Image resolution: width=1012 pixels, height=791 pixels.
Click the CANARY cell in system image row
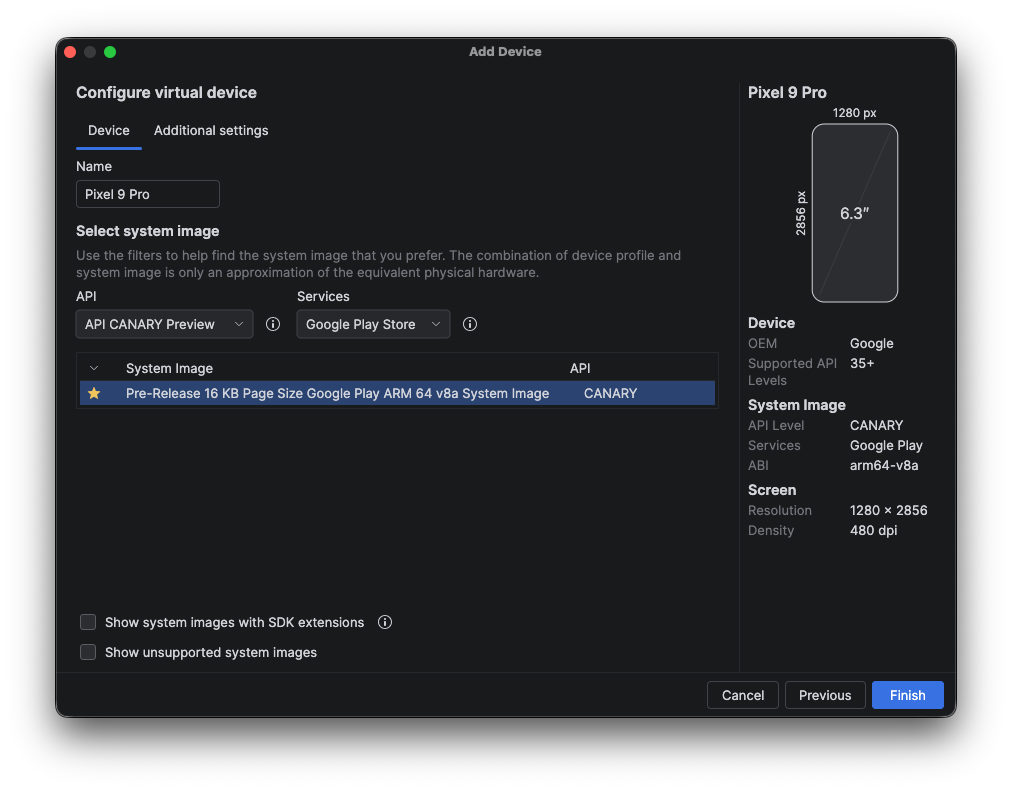610,393
